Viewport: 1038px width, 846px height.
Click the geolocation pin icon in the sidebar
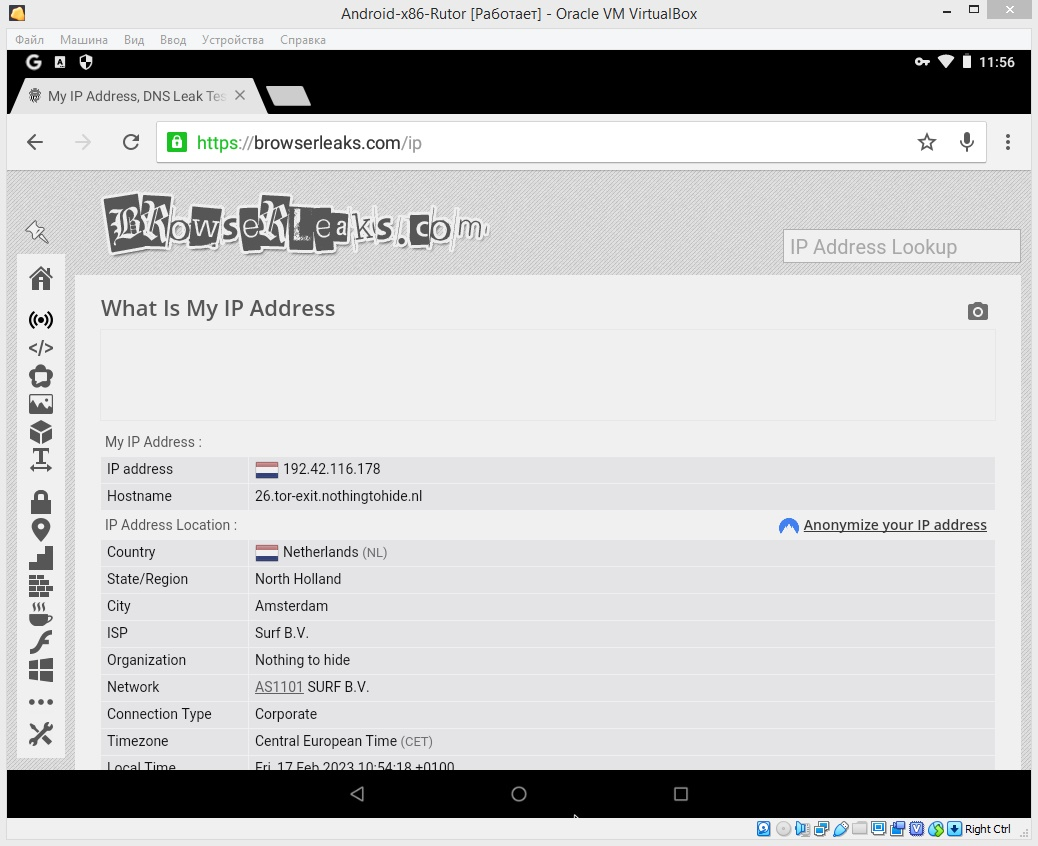[x=41, y=530]
